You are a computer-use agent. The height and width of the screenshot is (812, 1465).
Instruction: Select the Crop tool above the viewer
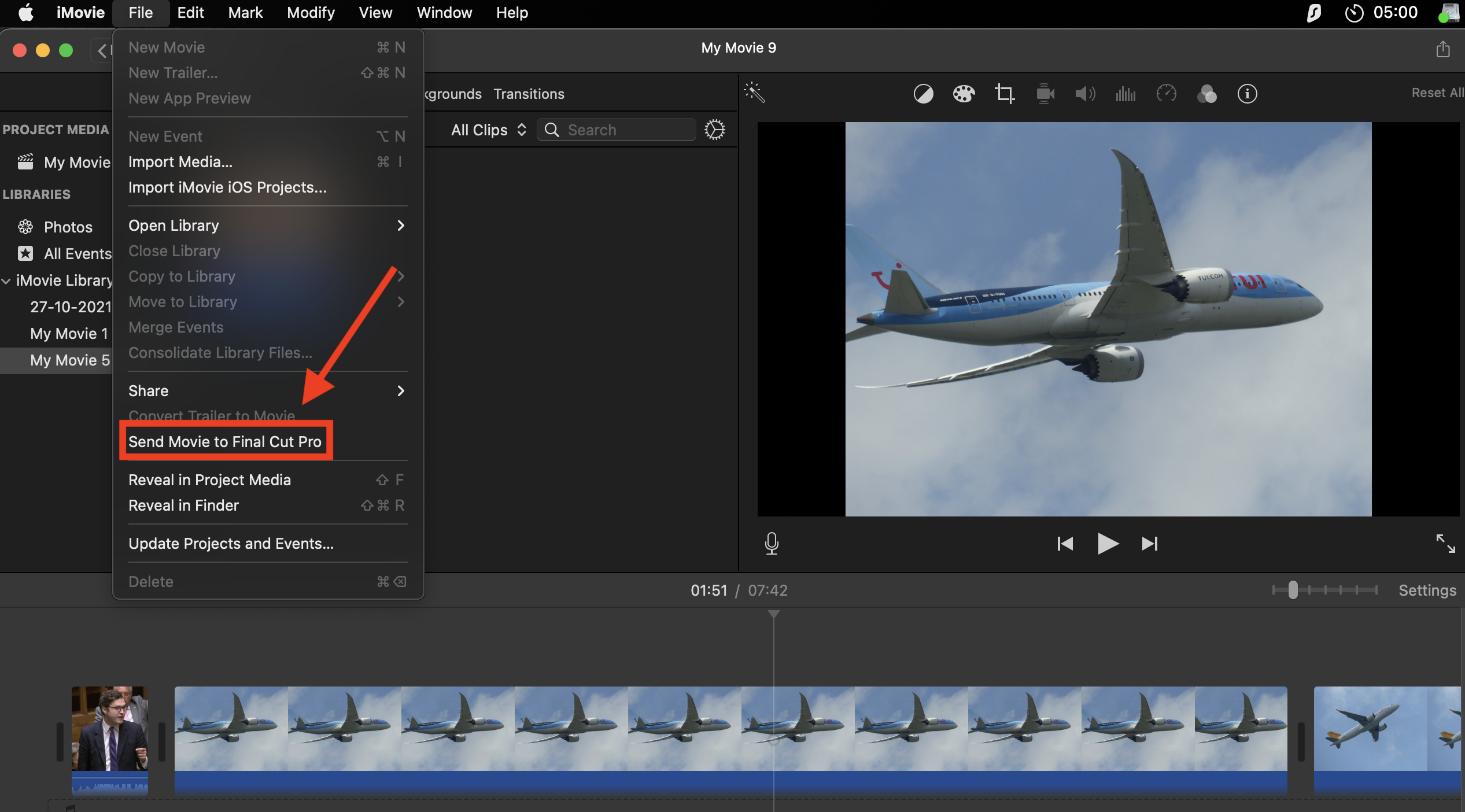click(1005, 94)
